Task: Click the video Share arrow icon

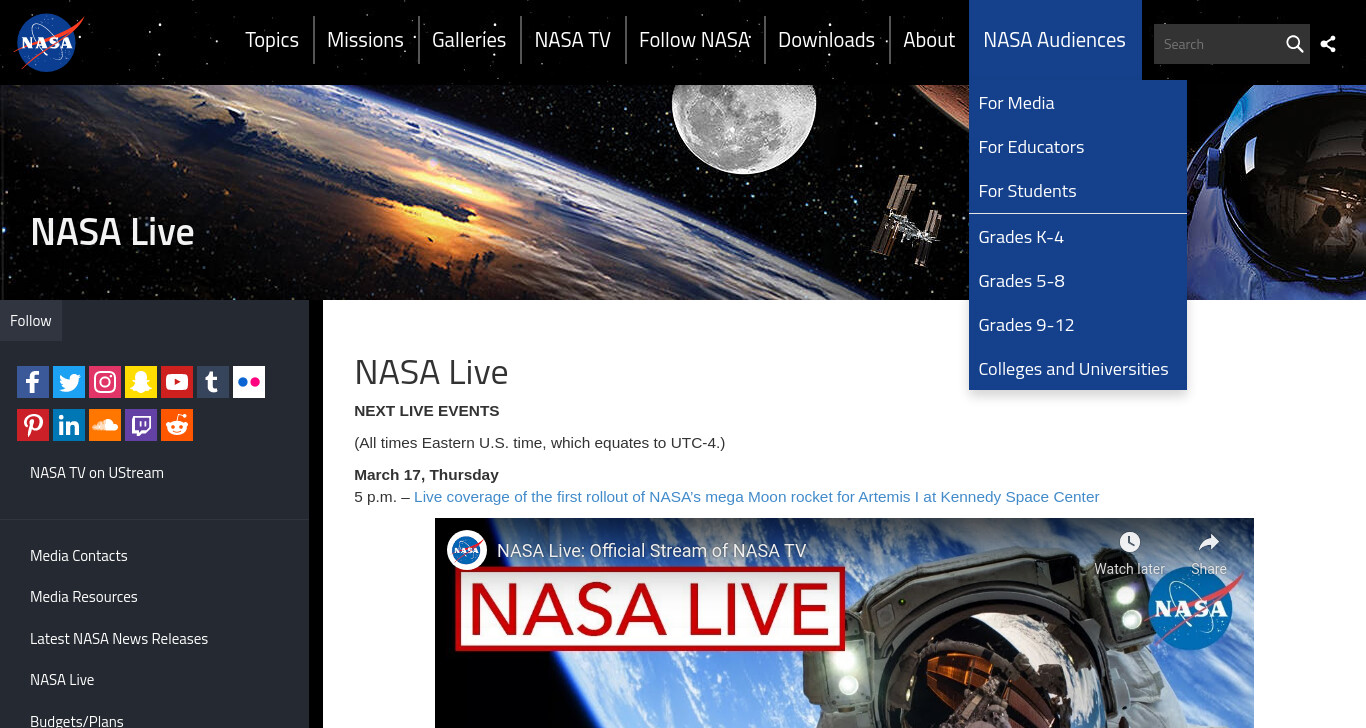Action: click(x=1209, y=542)
